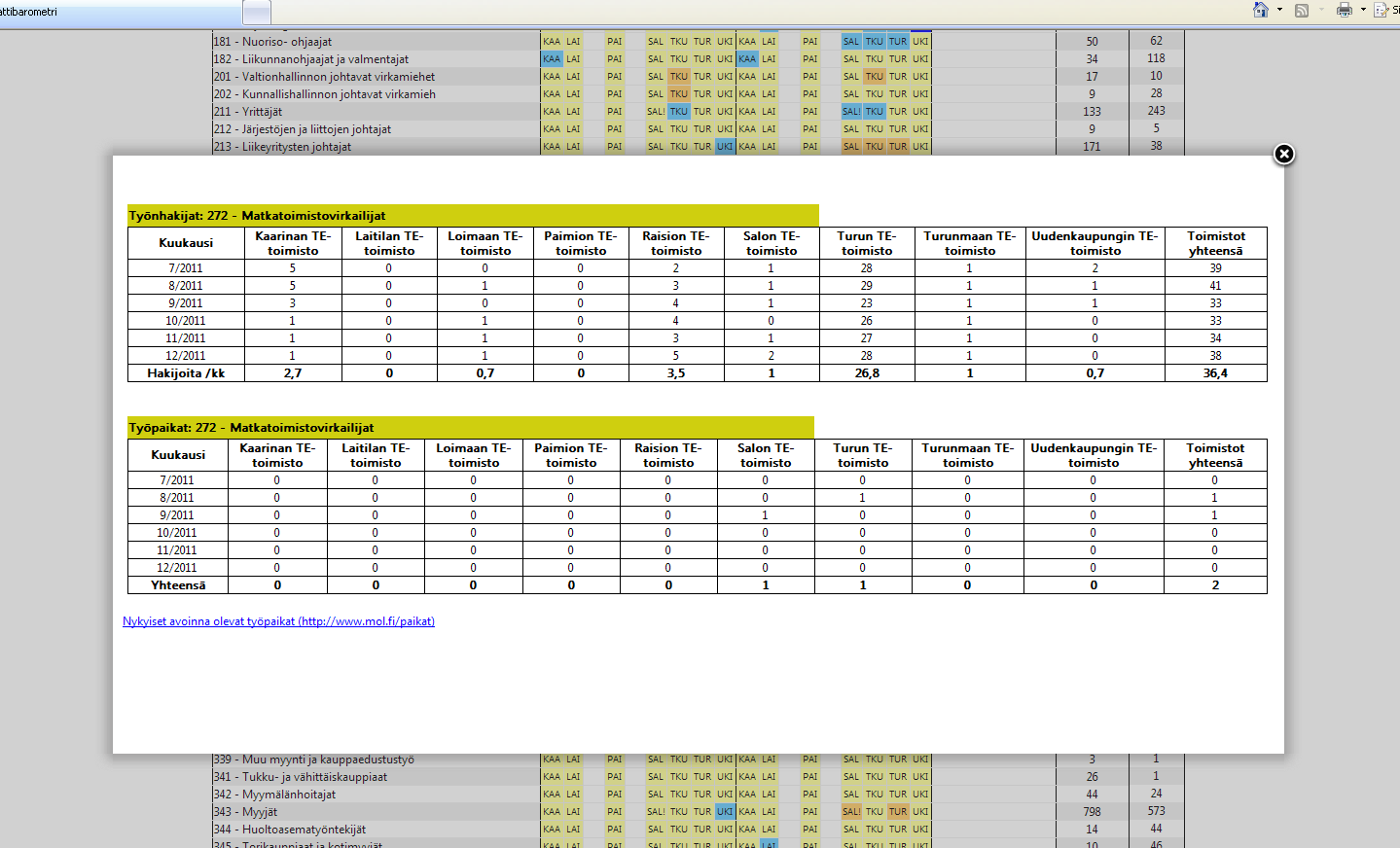Expand the Print dropdown arrow
The height and width of the screenshot is (848, 1400).
[x=1363, y=10]
